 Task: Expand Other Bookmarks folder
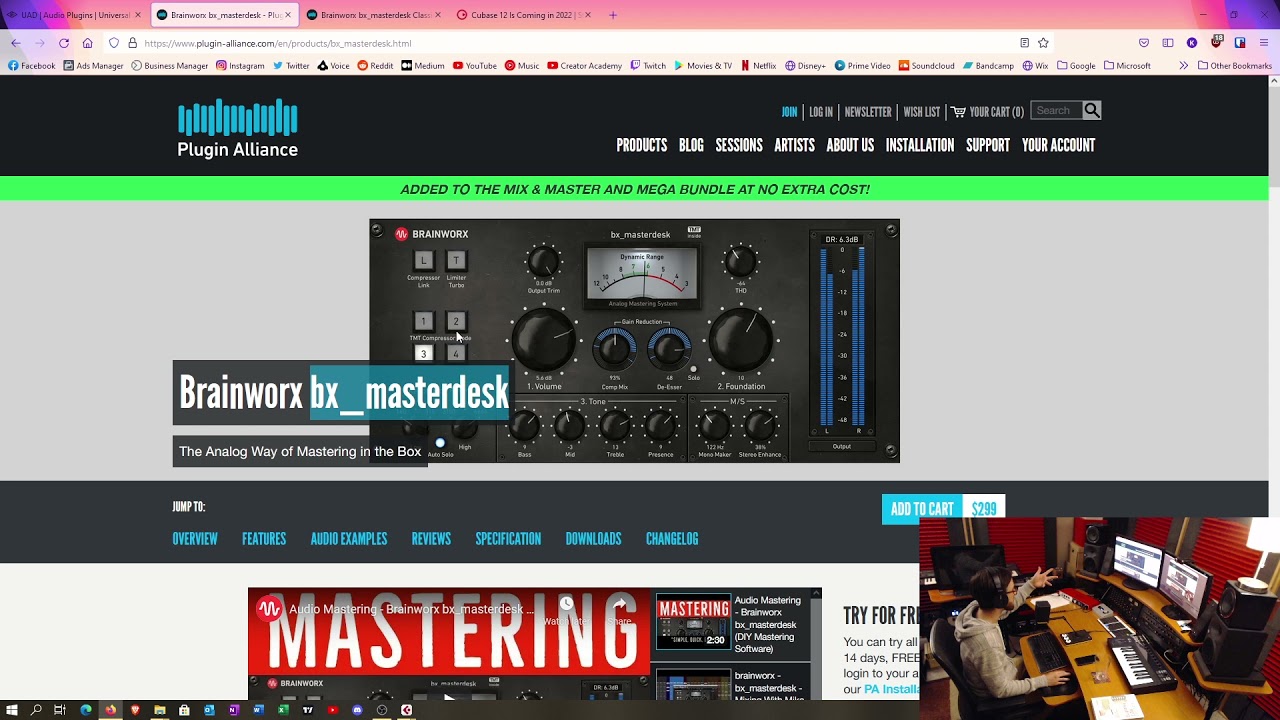click(1234, 66)
